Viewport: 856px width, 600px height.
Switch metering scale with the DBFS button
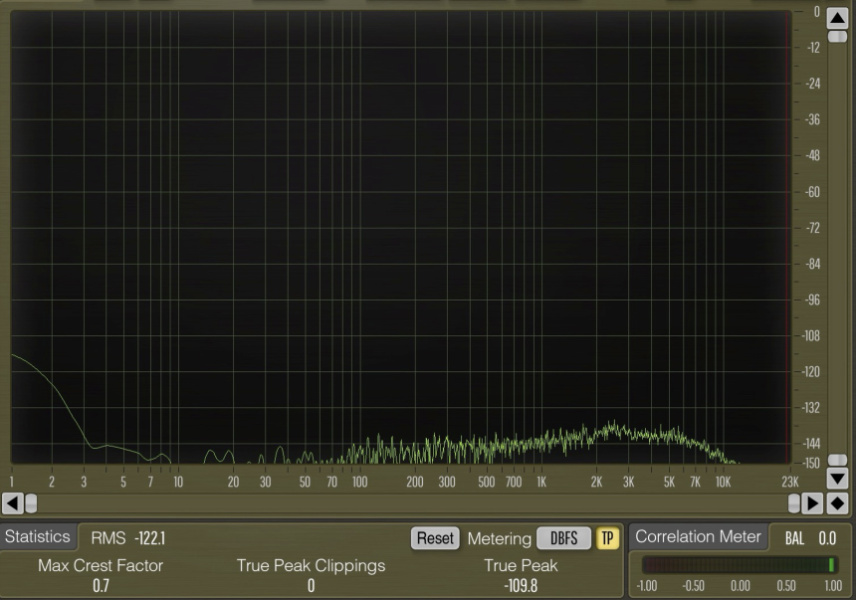(564, 538)
